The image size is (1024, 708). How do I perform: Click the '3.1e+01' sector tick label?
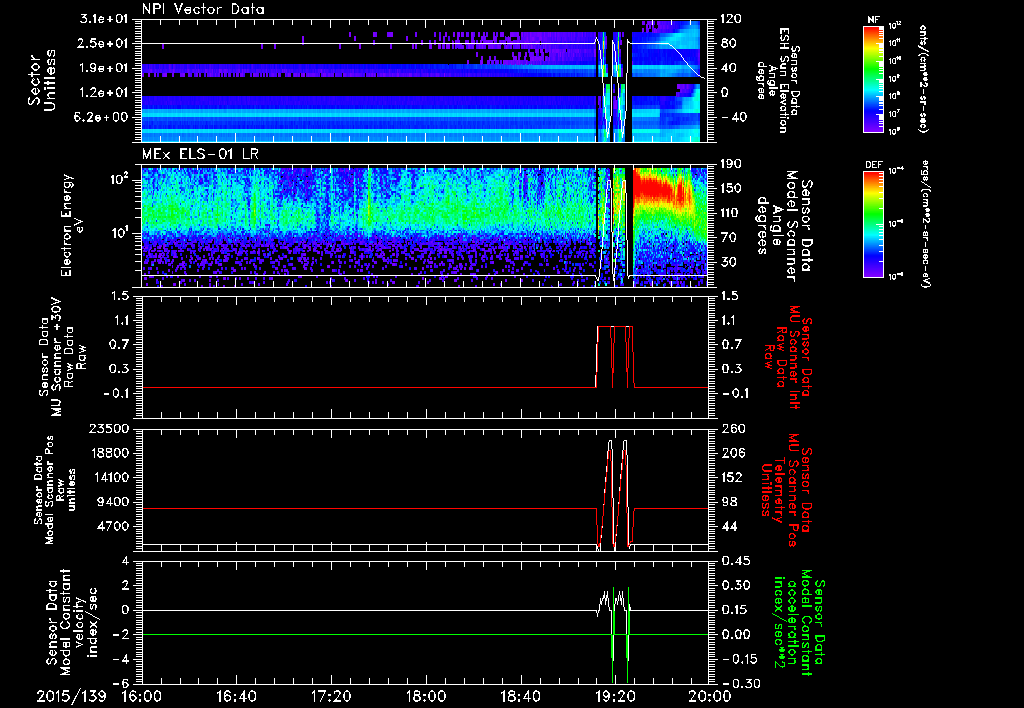click(x=103, y=19)
